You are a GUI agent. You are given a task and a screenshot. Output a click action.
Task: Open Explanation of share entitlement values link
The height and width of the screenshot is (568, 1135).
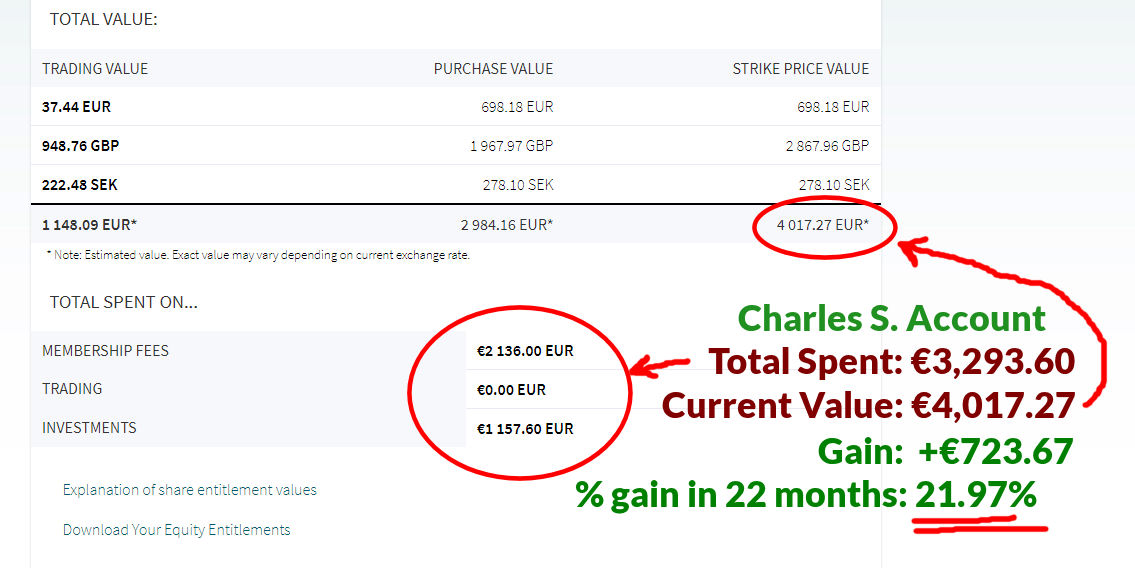pyautogui.click(x=190, y=490)
